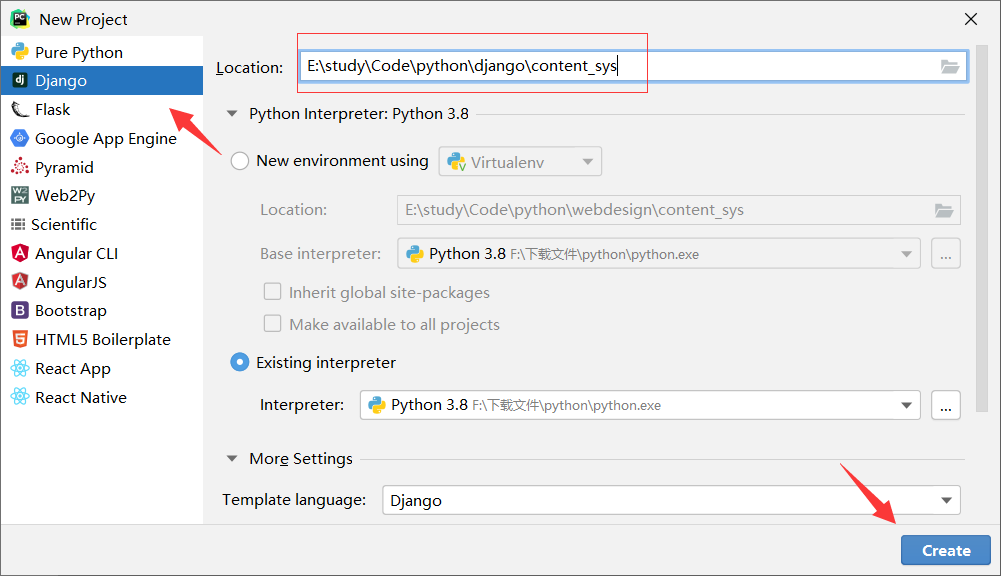Viewport: 1001px width, 576px height.
Task: Select New environment using radio button
Action: (240, 161)
